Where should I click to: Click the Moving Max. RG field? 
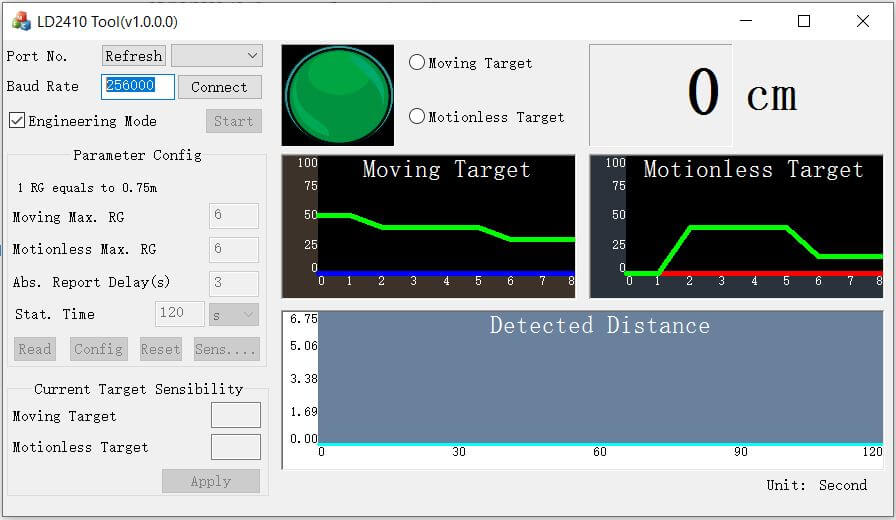233,216
